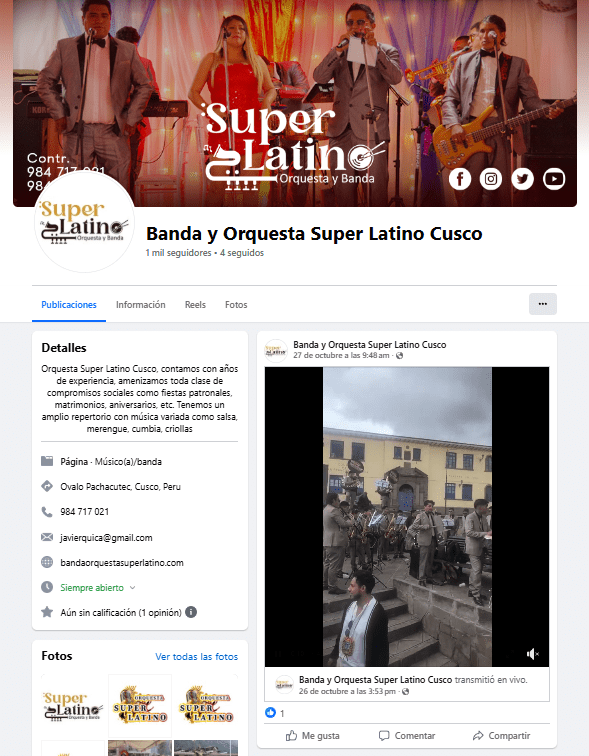Click the blue like reaction icon
This screenshot has width=589, height=756.
coord(270,713)
